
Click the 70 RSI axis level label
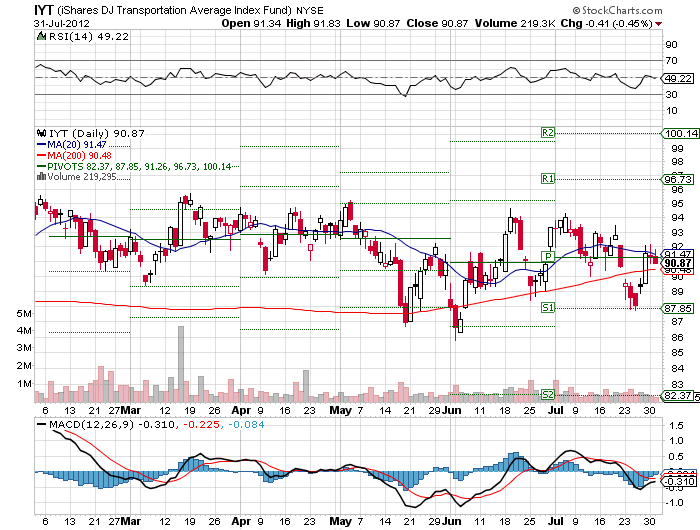[671, 60]
